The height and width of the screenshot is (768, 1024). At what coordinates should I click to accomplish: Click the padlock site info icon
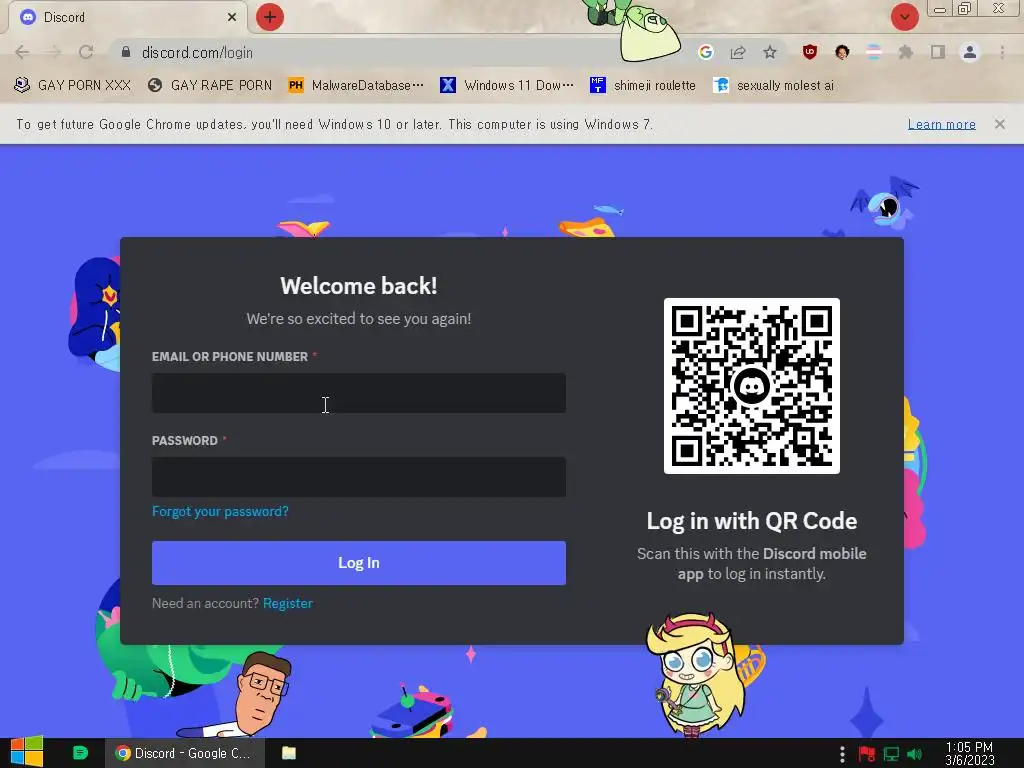tap(126, 52)
